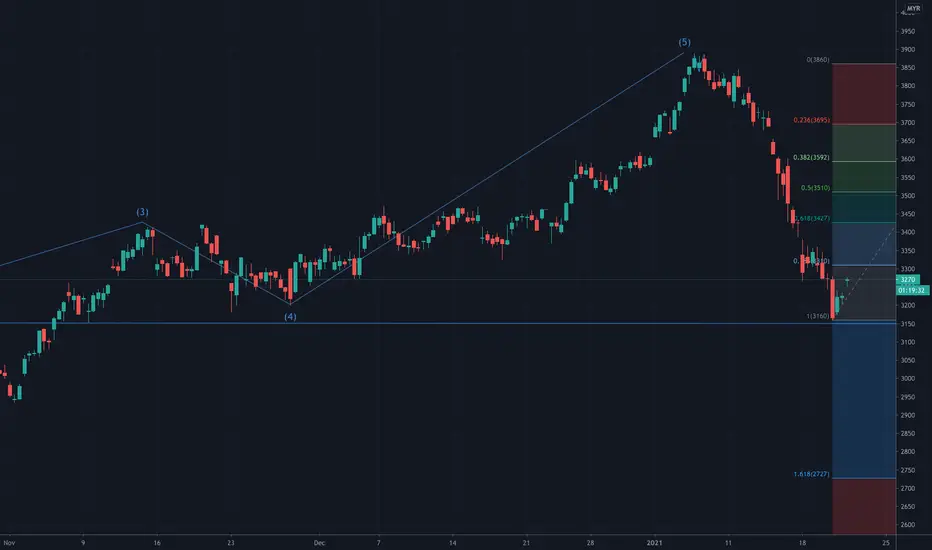Viewport: 932px width, 550px height.
Task: Click the 2021 date axis label
Action: coord(654,543)
